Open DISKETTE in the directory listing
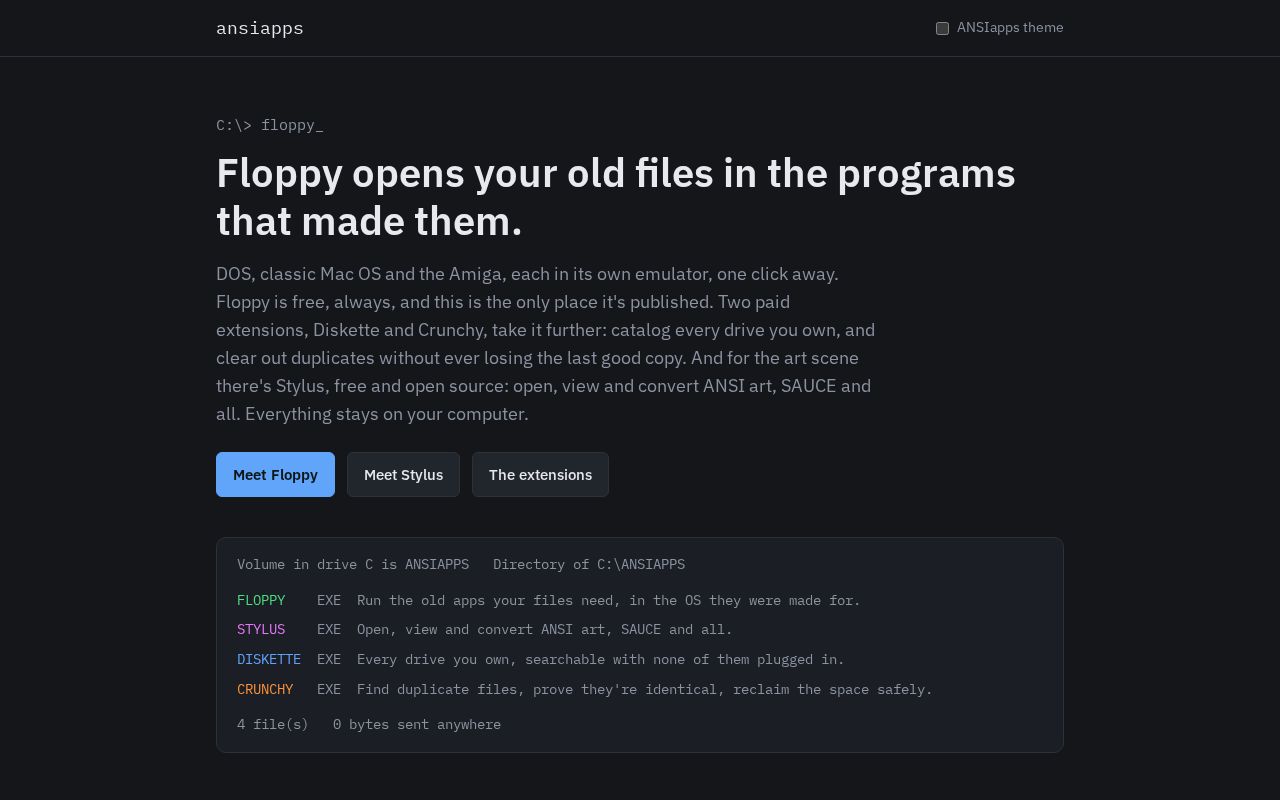 click(x=269, y=659)
